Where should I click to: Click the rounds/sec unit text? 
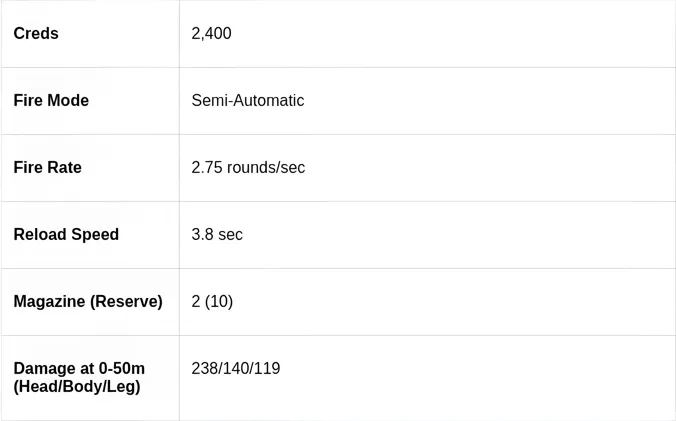pos(266,168)
